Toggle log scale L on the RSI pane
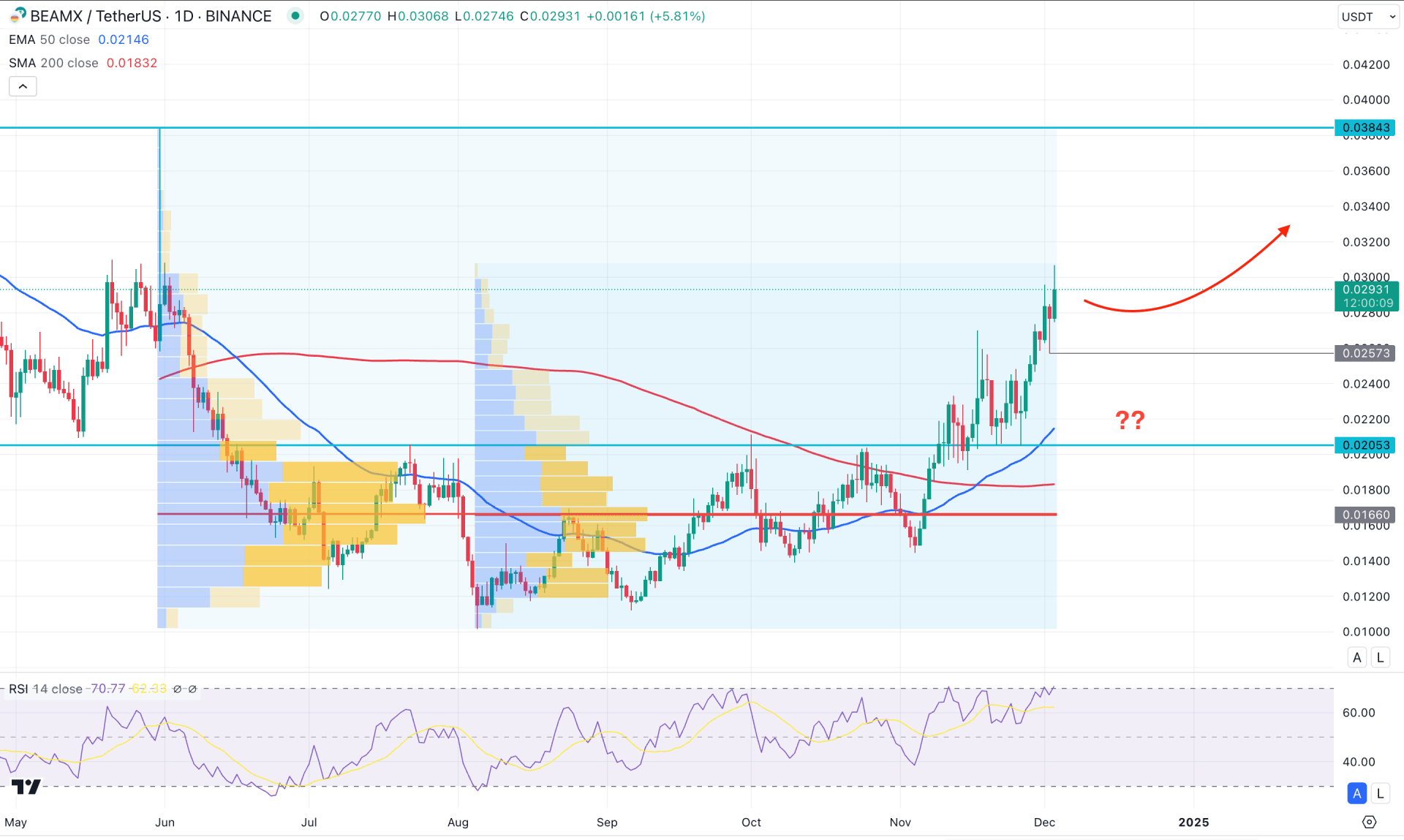The image size is (1404, 840). 1380,792
